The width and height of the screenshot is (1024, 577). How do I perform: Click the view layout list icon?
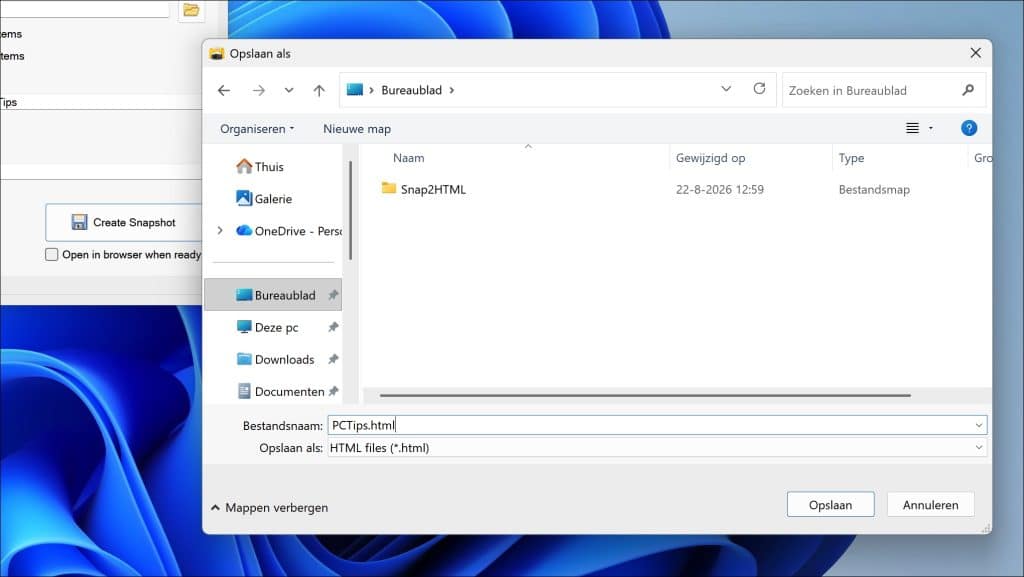click(x=912, y=128)
